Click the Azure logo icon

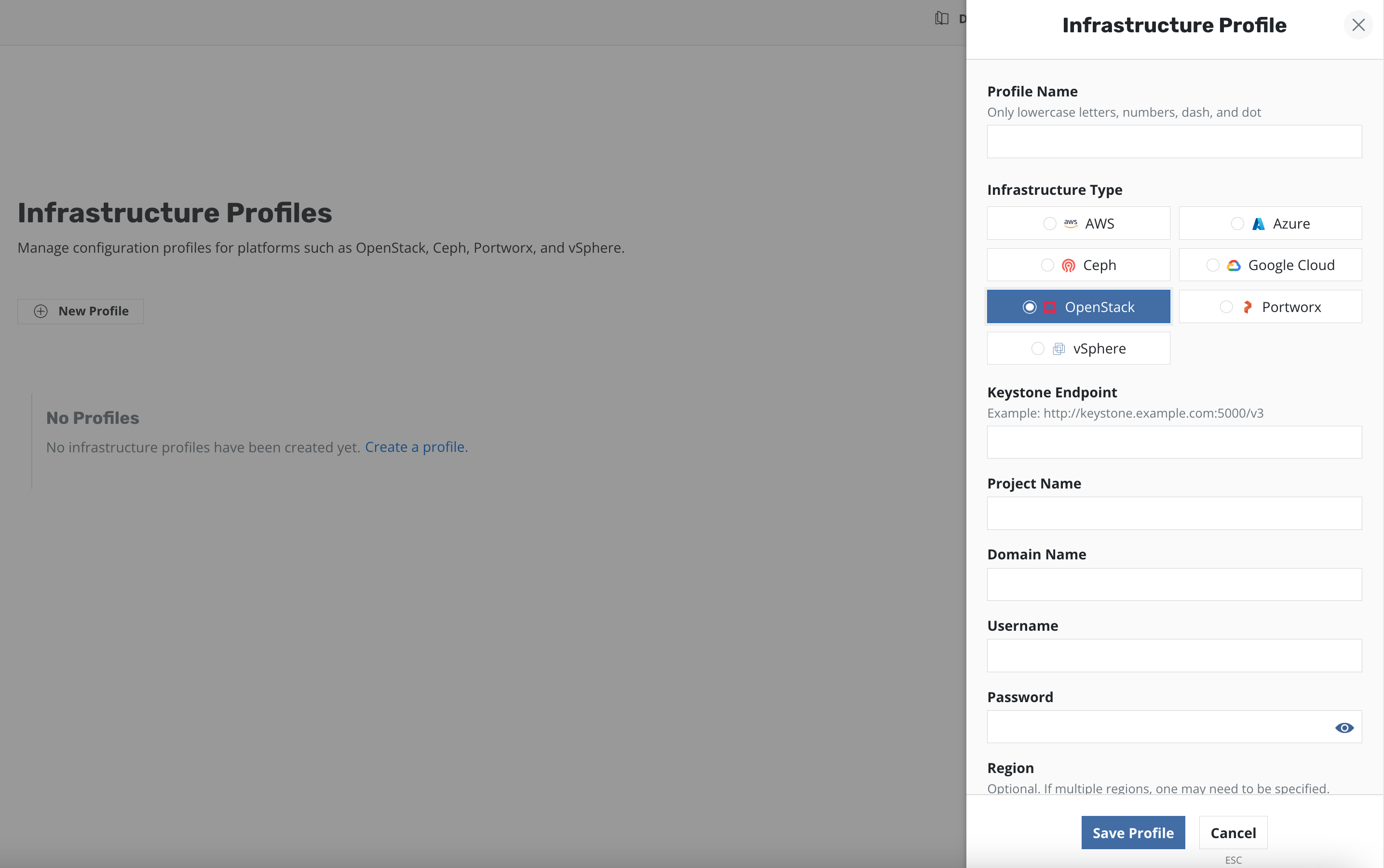click(x=1258, y=224)
